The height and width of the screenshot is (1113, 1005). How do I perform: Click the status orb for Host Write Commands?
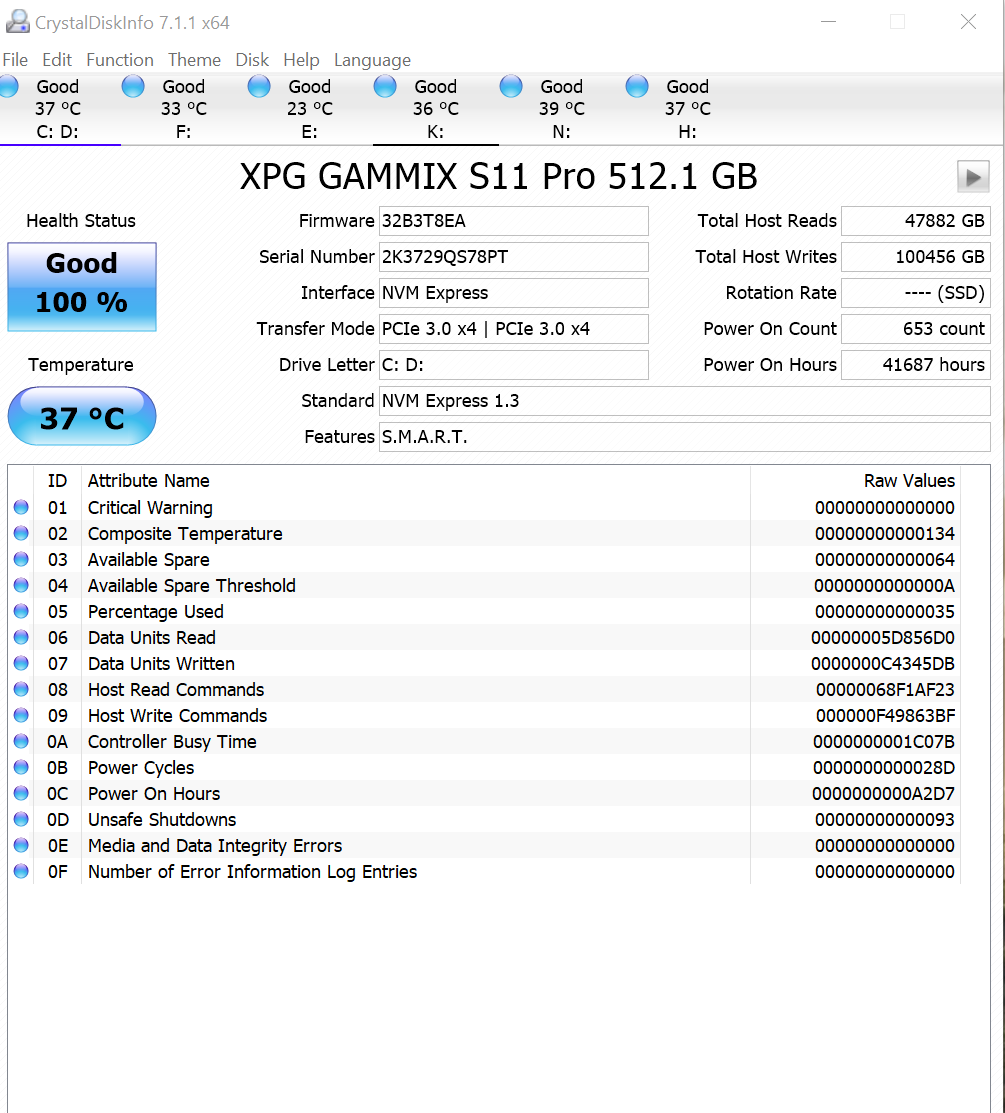21,715
